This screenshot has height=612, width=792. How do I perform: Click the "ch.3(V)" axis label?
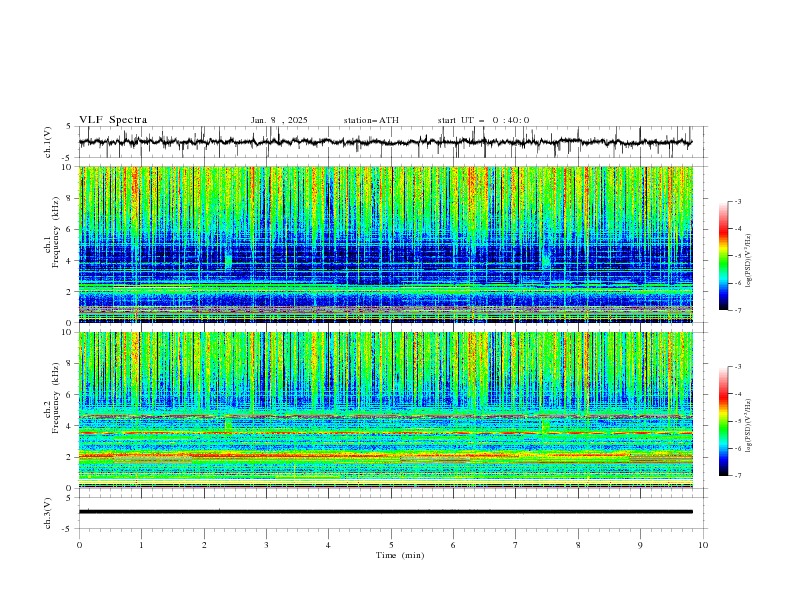(x=48, y=513)
